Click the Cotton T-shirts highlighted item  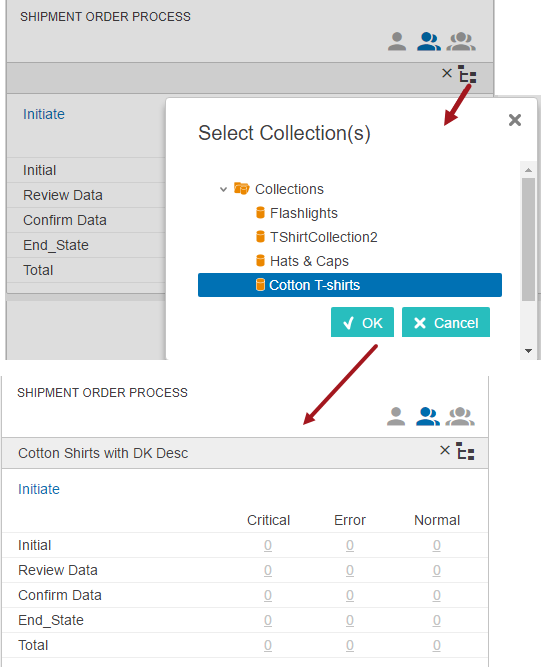click(350, 285)
